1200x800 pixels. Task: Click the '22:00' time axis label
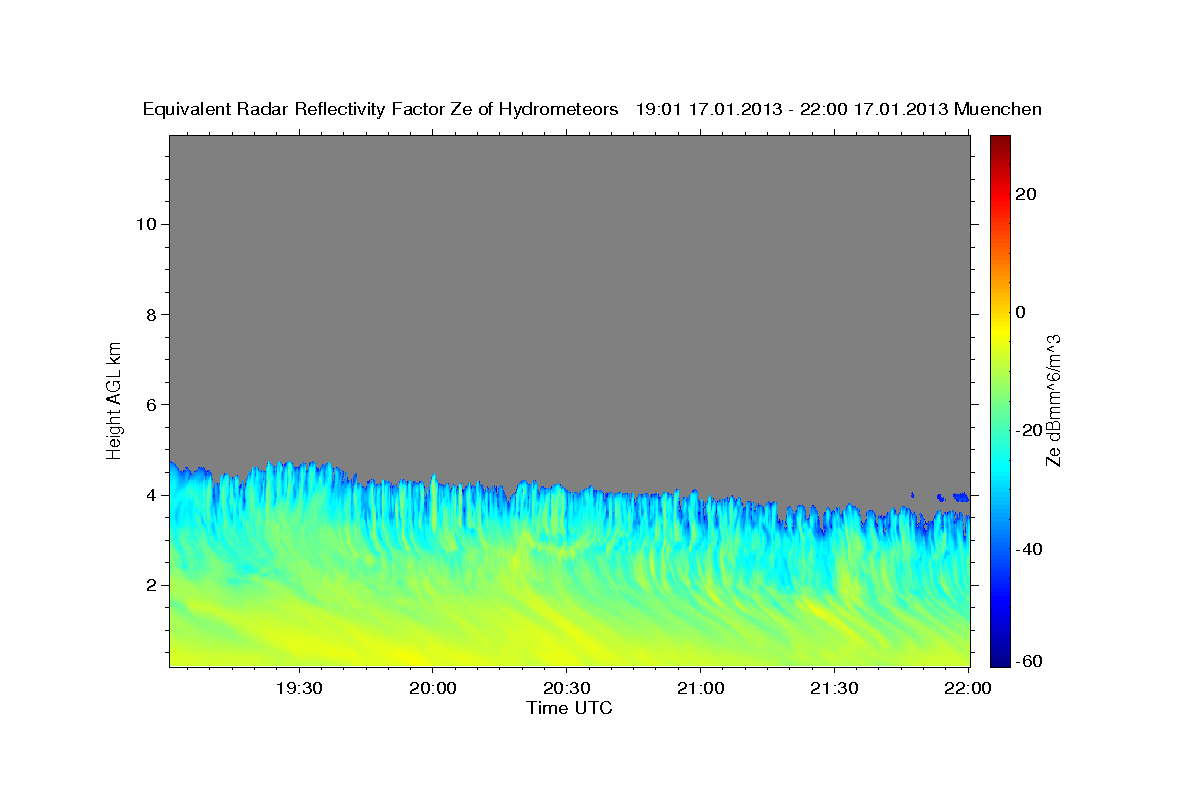(x=967, y=688)
